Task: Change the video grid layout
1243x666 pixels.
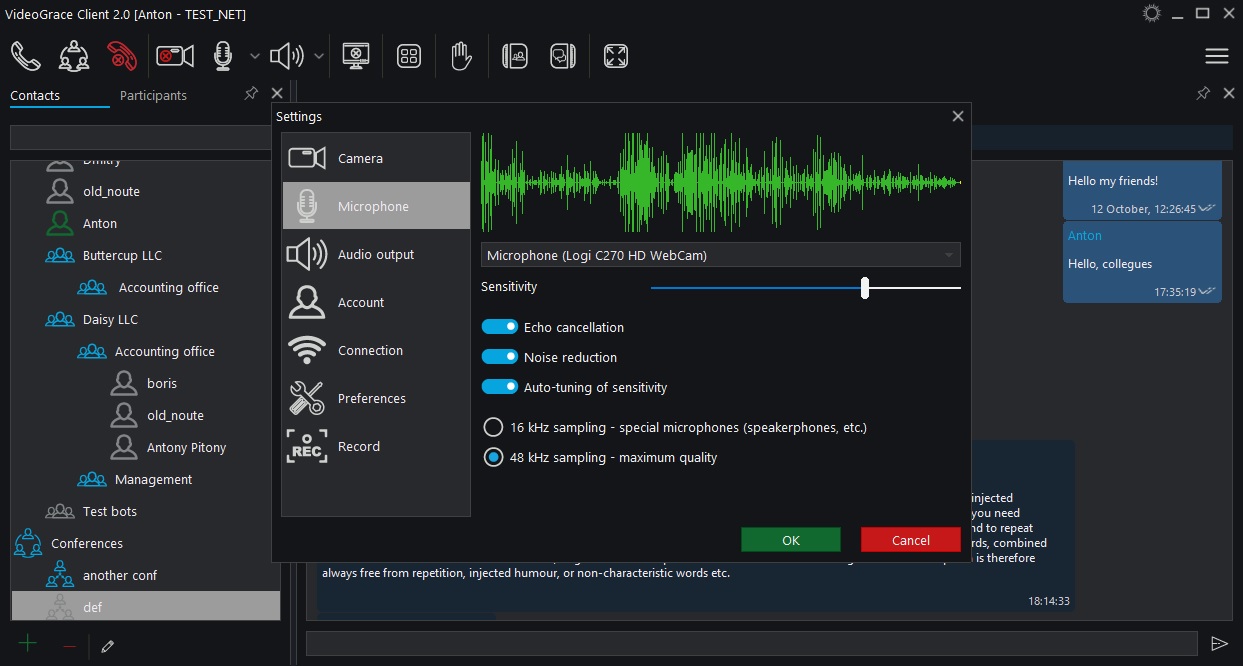Action: (408, 56)
